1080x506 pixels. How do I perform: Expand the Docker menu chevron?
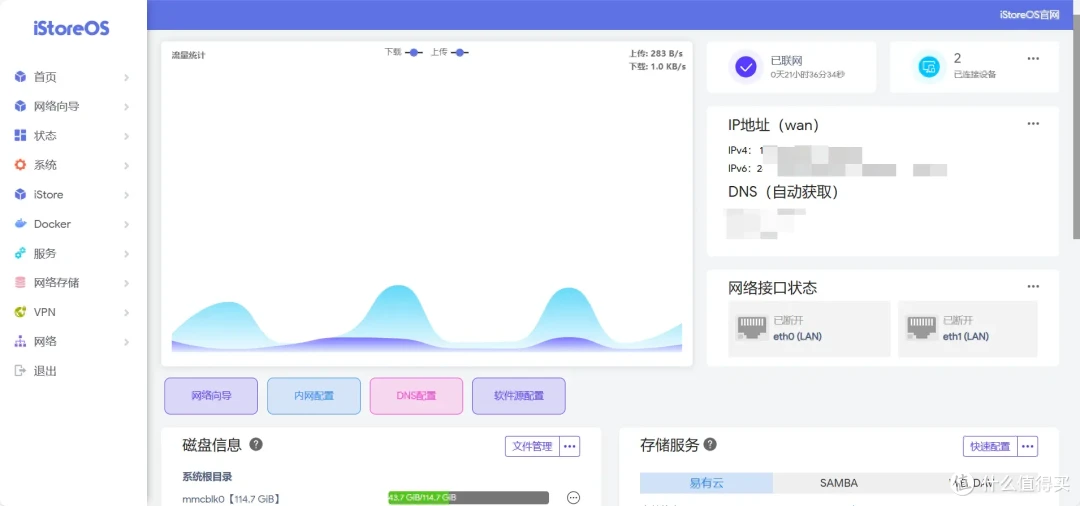click(x=127, y=224)
